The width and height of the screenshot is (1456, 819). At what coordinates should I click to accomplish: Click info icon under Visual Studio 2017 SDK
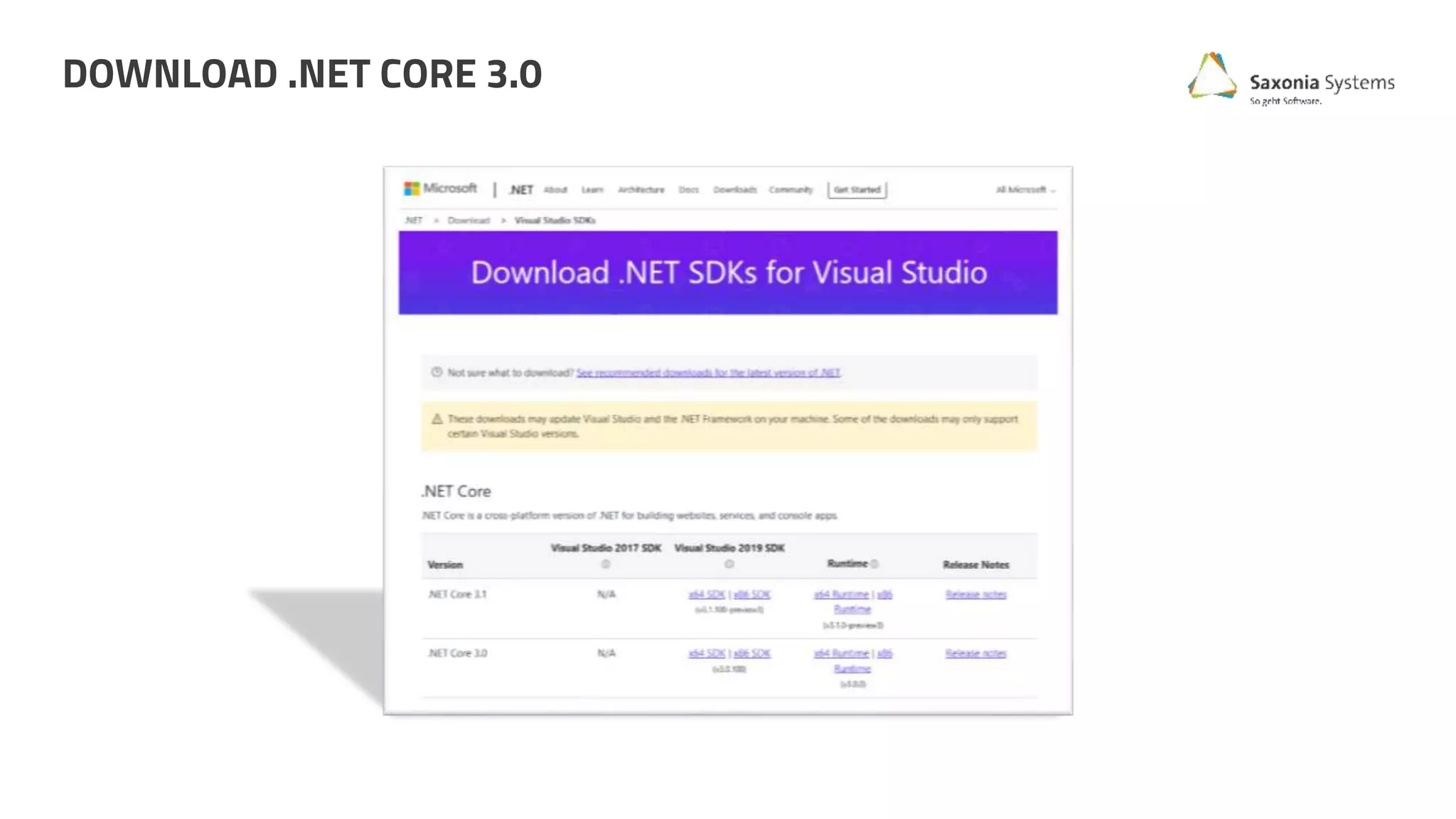tap(606, 564)
